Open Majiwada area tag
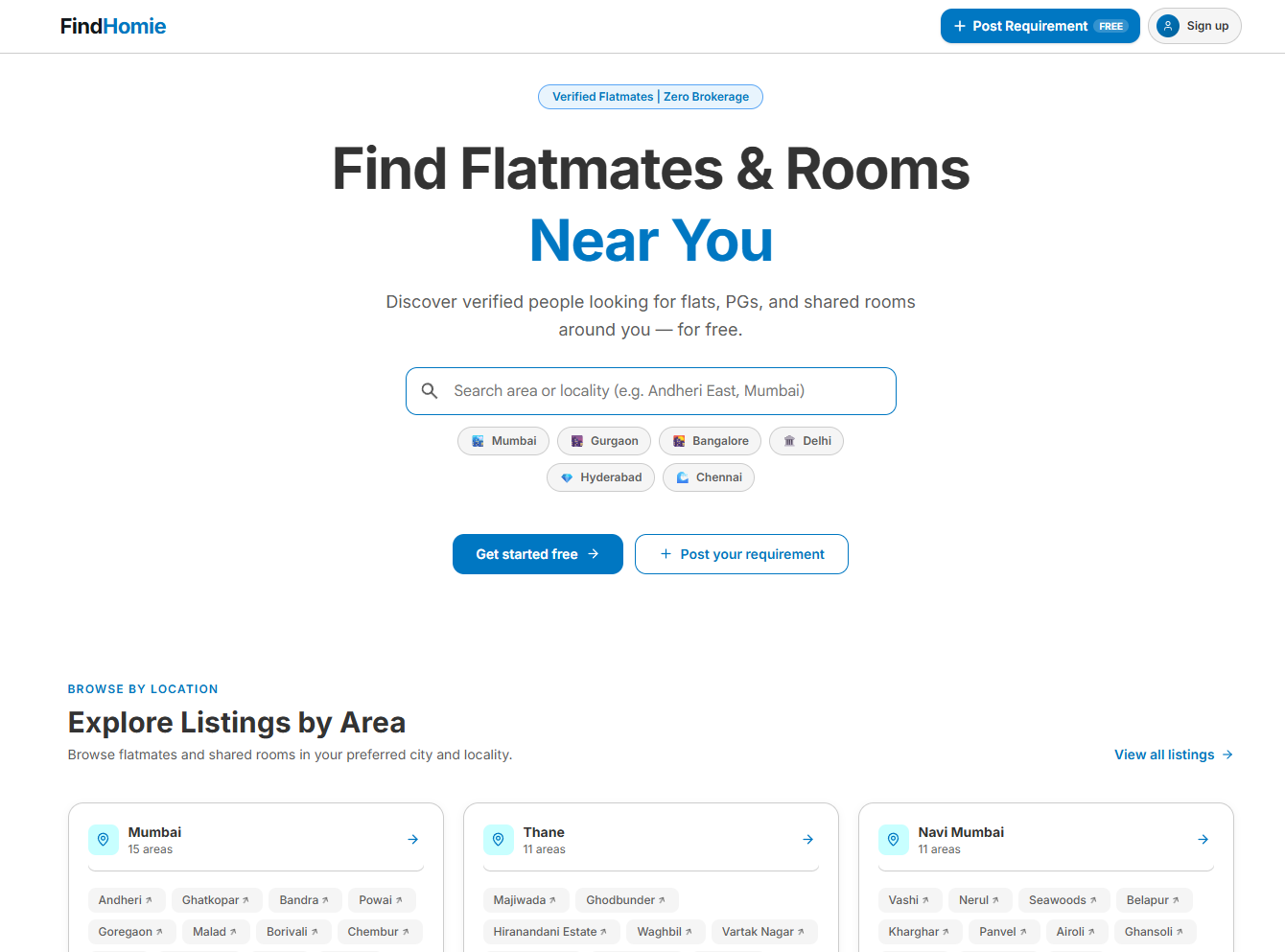 [x=526, y=900]
